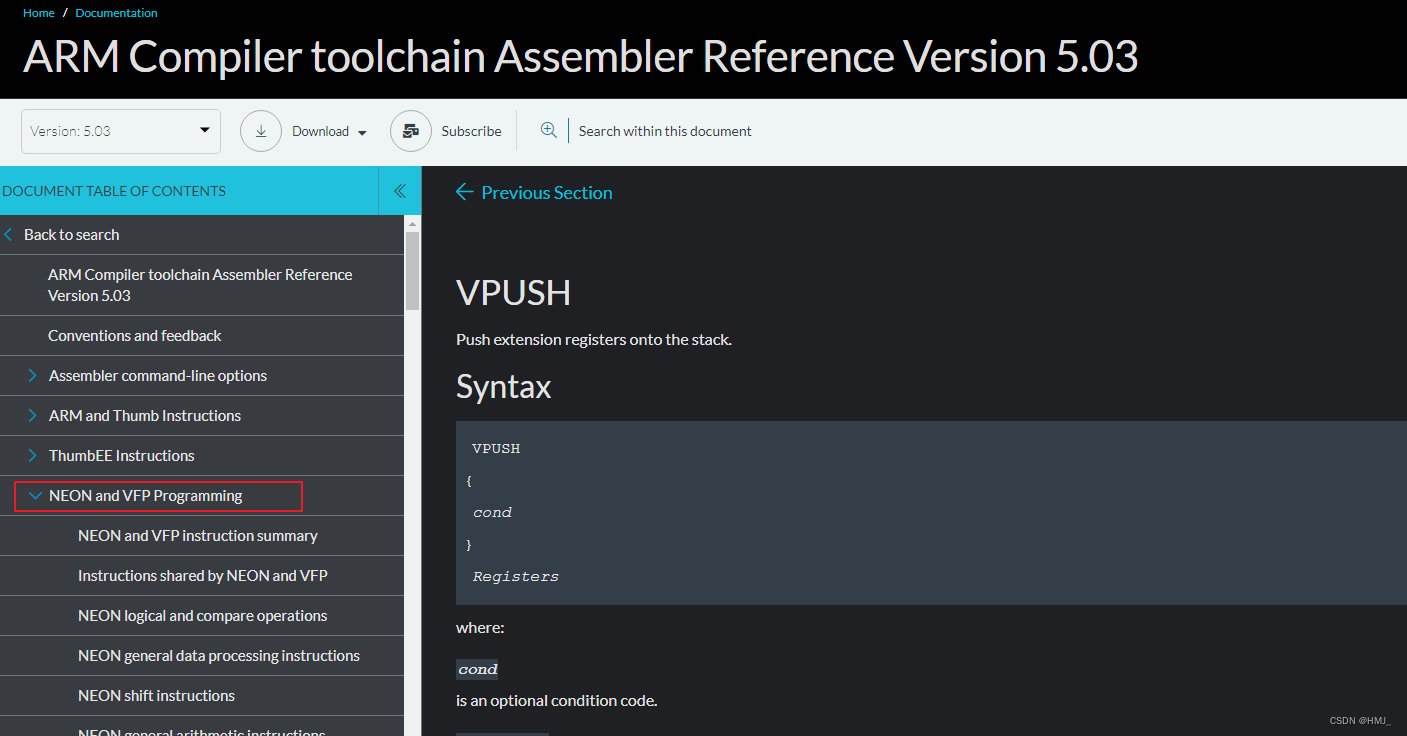1407x736 pixels.
Task: Click 'is an optional condition code.'
Action: pos(556,701)
